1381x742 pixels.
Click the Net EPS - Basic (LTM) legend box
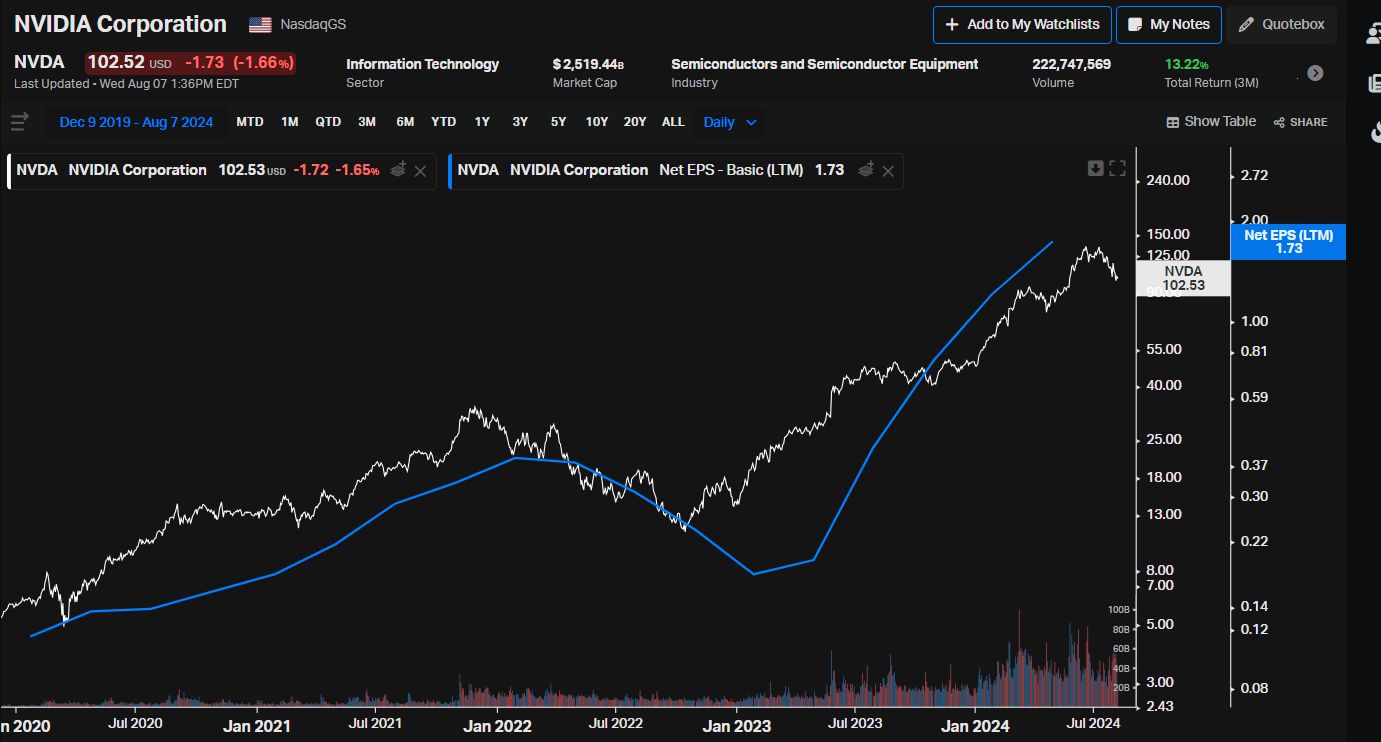pyautogui.click(x=676, y=171)
